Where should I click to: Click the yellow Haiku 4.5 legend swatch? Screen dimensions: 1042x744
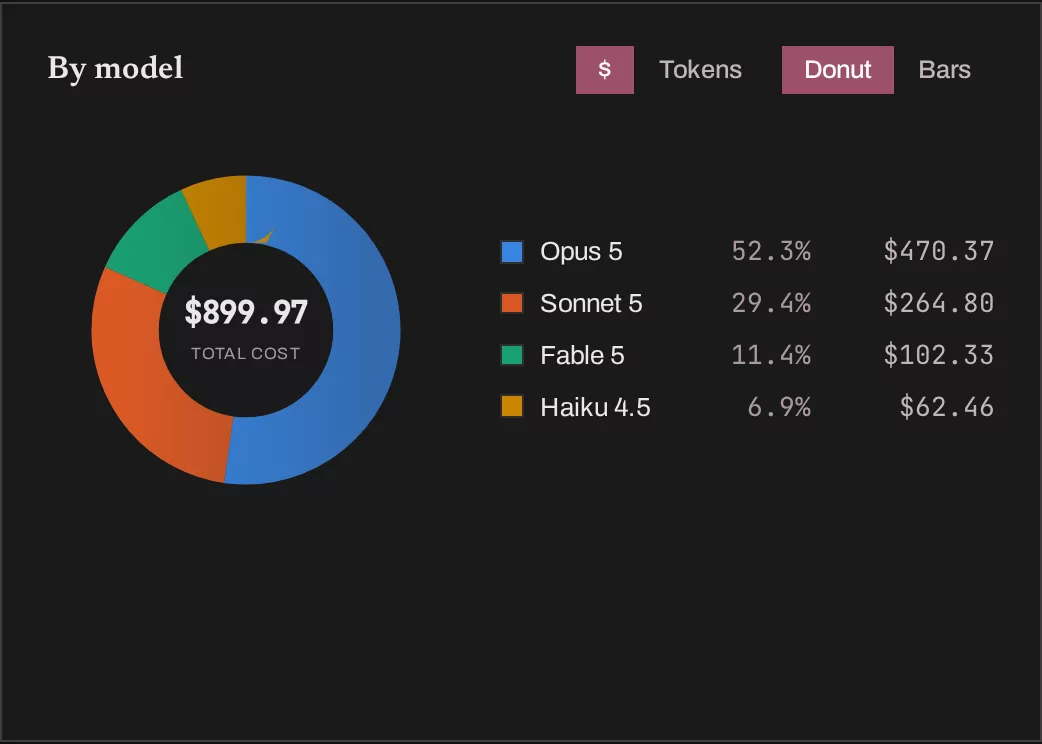coord(512,407)
